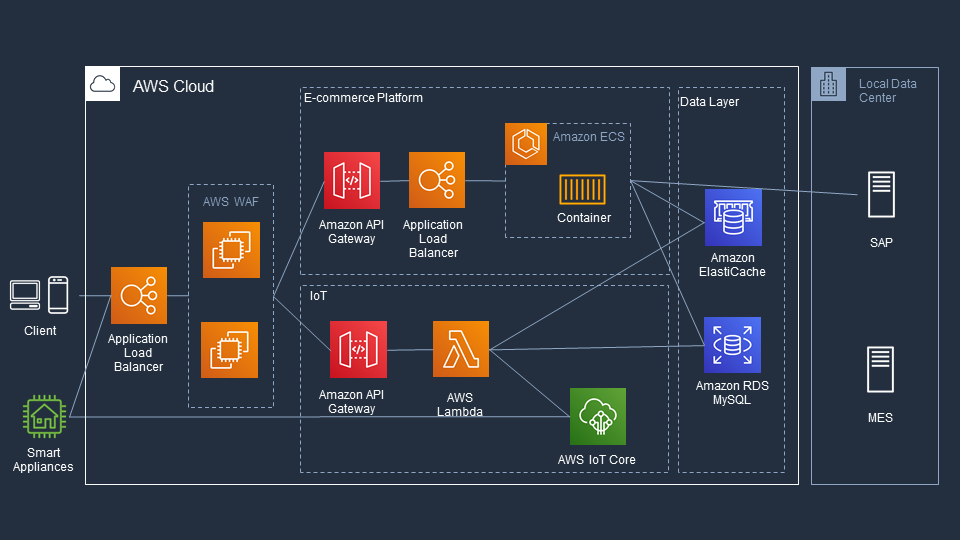Click the AWS Lambda icon
Viewport: 960px width, 540px height.
[x=461, y=349]
